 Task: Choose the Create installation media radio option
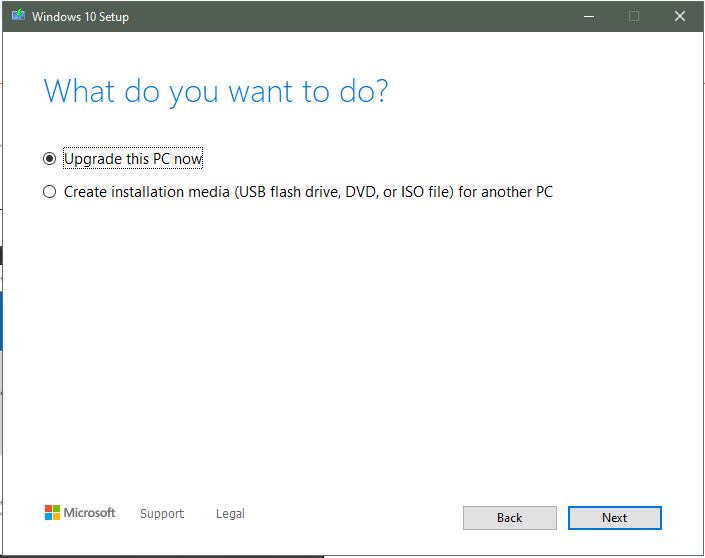[49, 192]
